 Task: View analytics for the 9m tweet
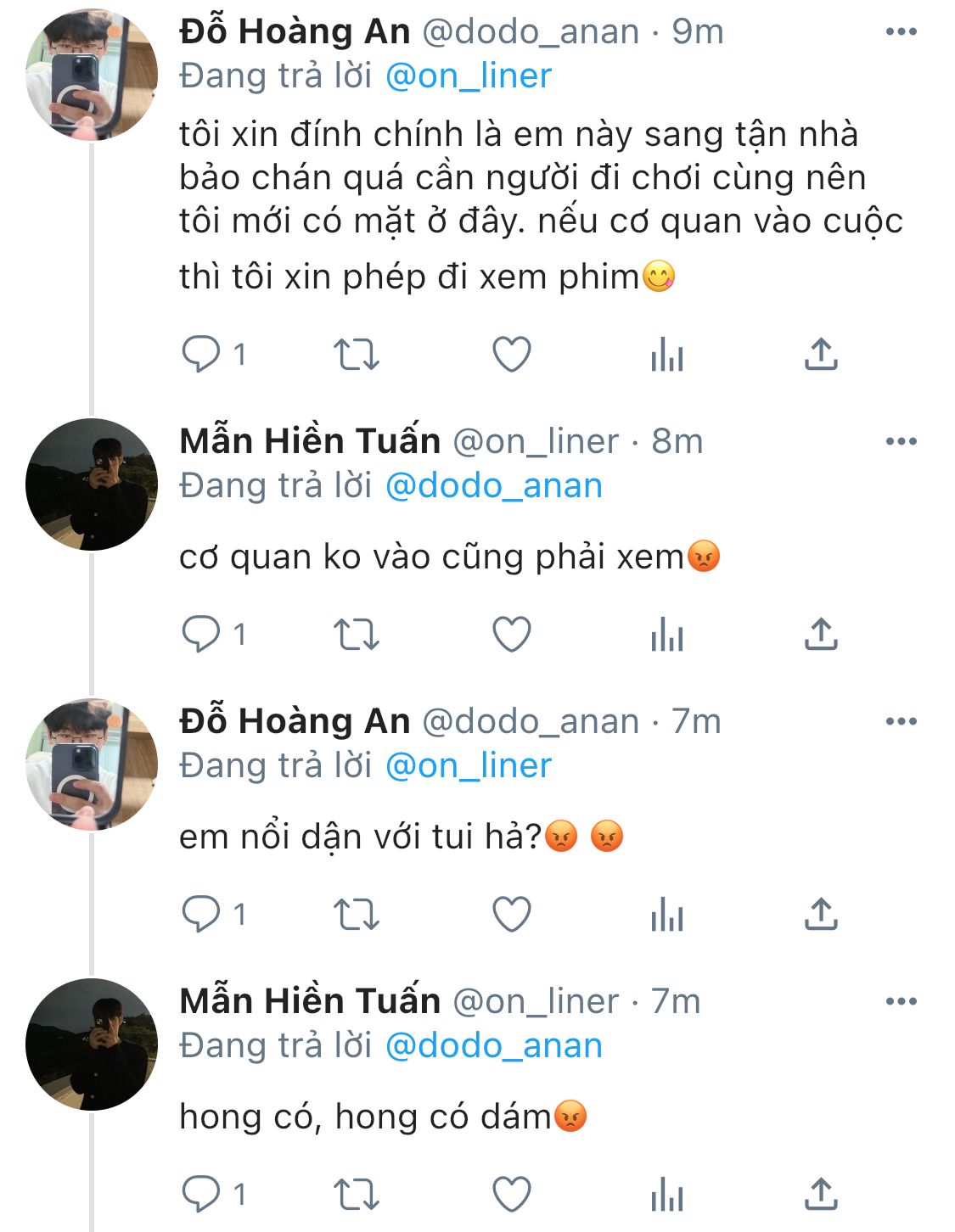click(x=667, y=355)
